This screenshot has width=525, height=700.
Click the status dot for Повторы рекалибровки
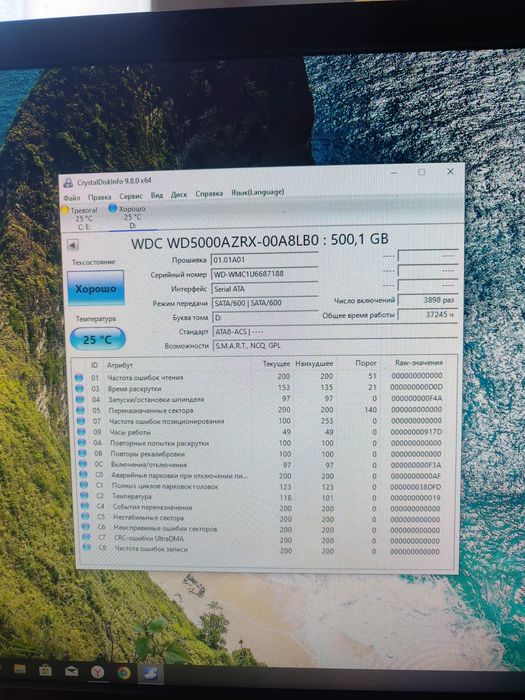pos(82,453)
